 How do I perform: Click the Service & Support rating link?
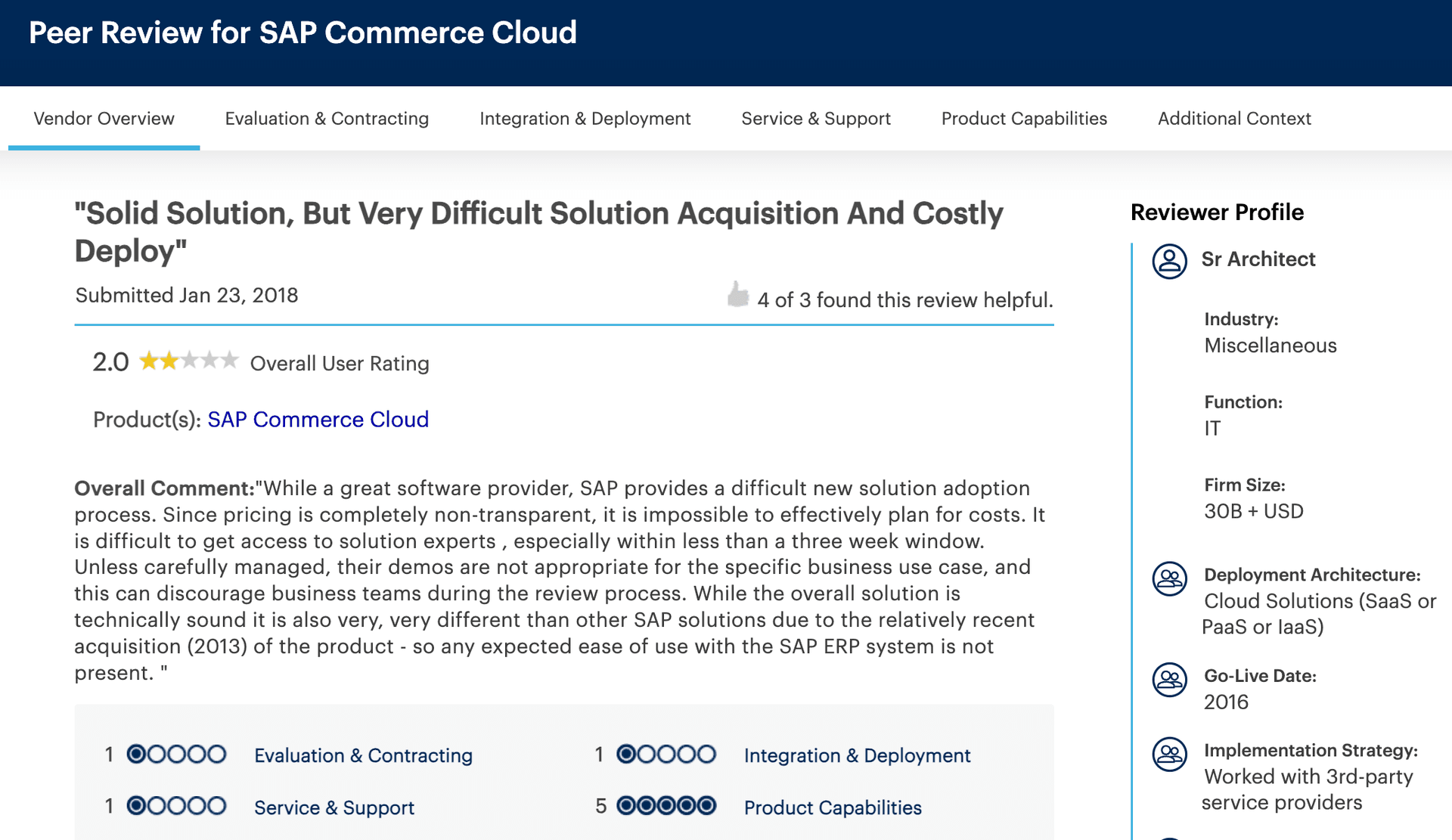(334, 807)
